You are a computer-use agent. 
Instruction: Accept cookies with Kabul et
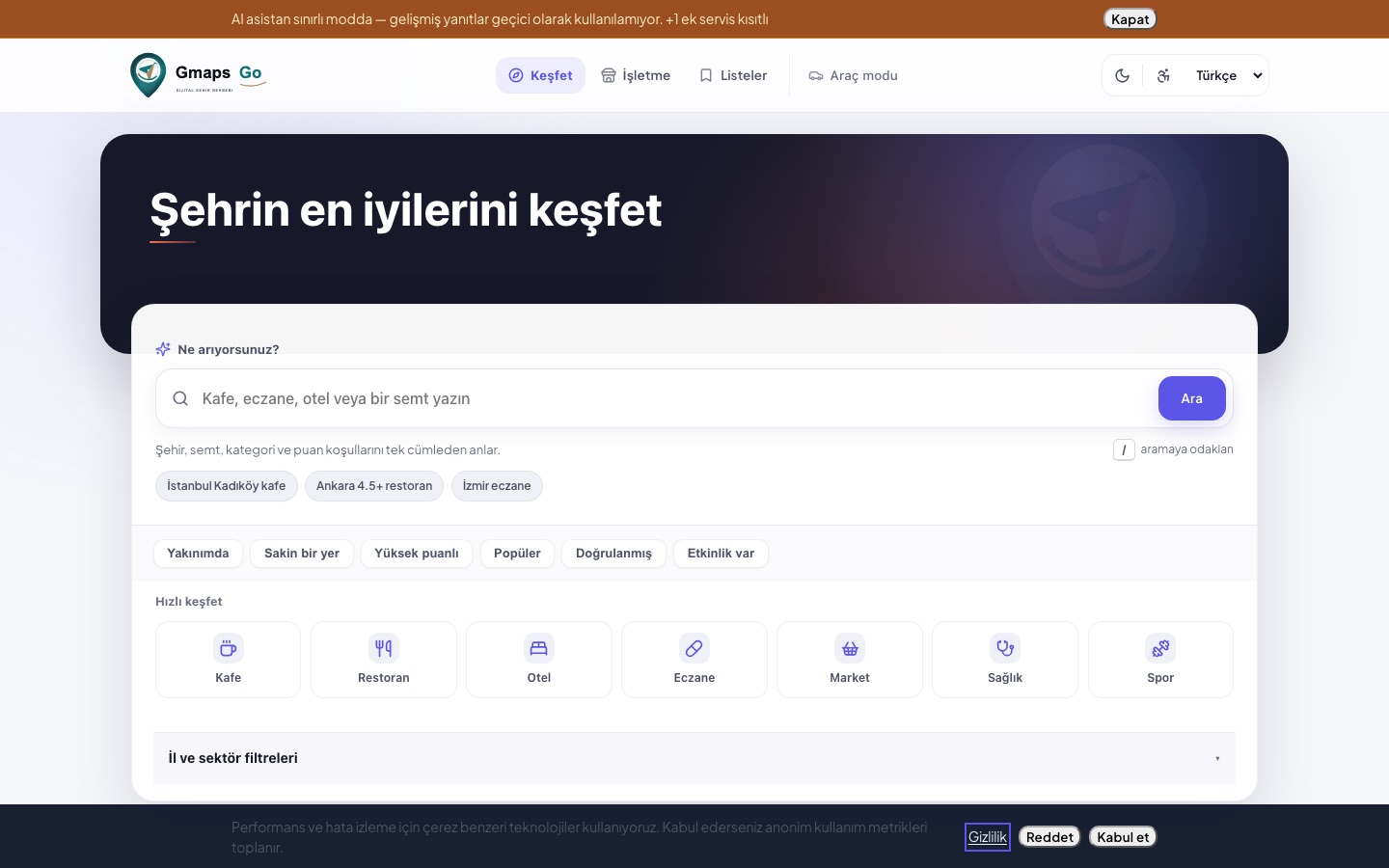(1123, 837)
